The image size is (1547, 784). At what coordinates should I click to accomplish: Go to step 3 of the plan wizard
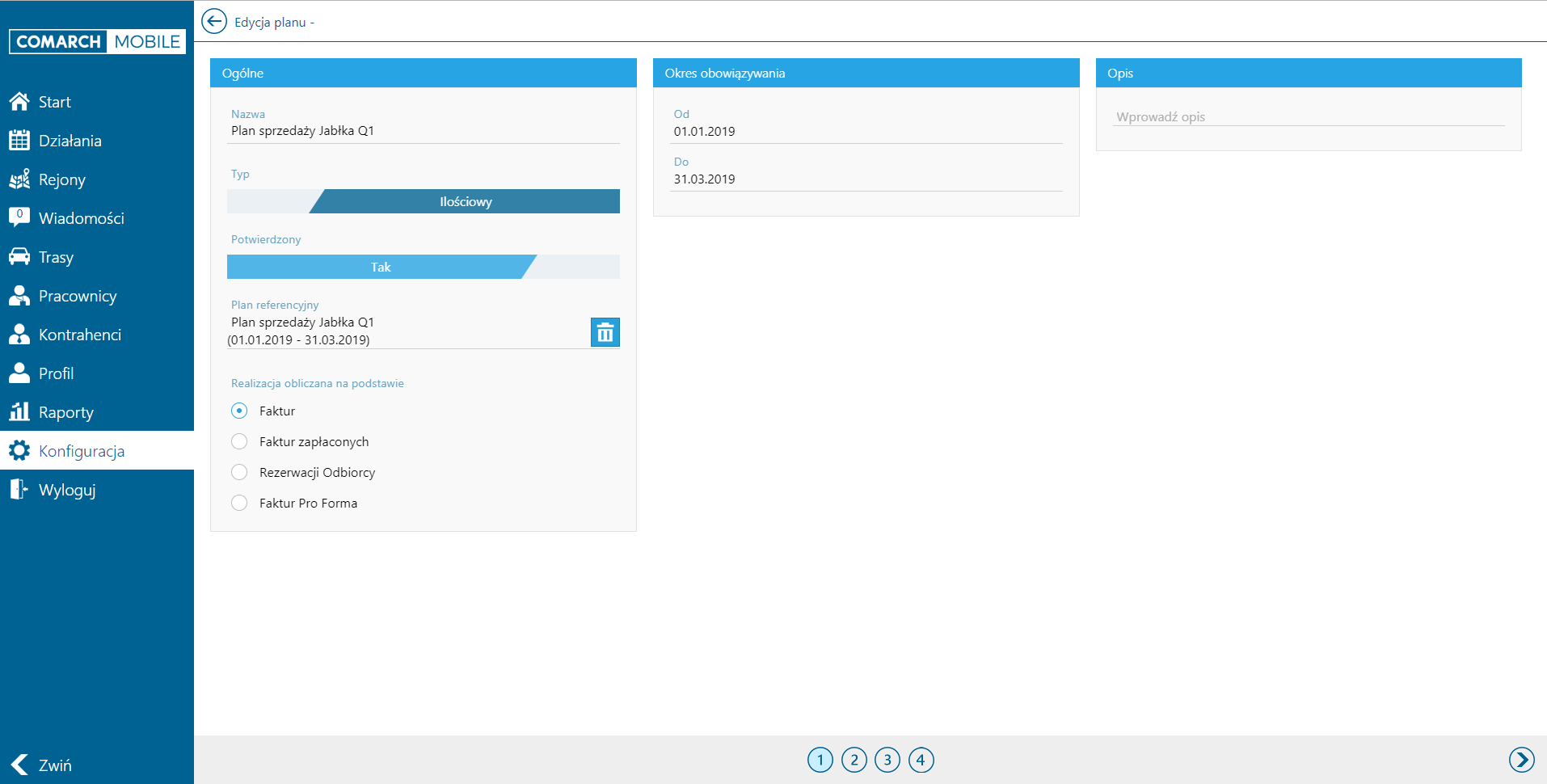[887, 760]
